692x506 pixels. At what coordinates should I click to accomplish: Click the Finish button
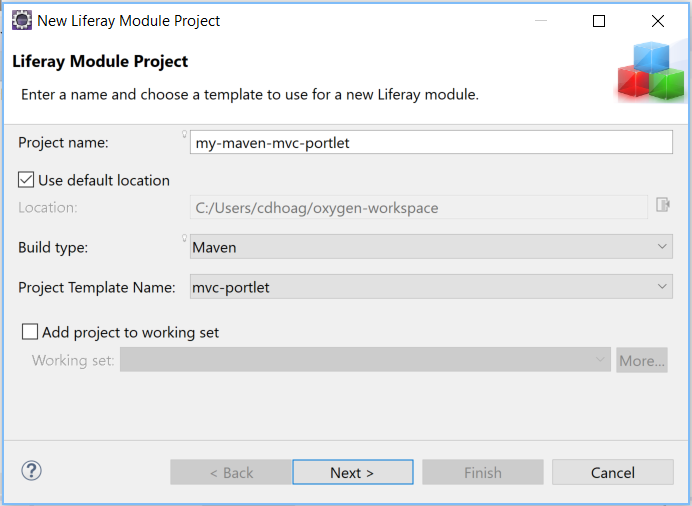(483, 472)
